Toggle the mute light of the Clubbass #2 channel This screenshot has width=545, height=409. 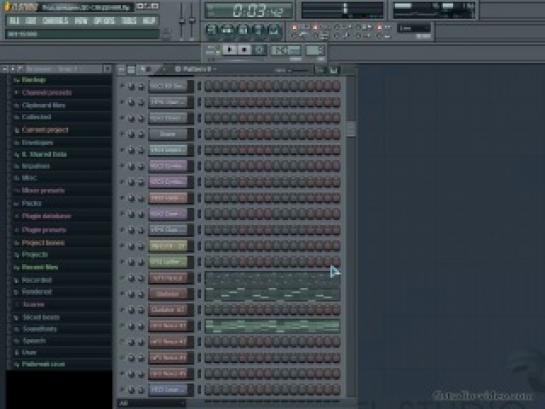pos(122,310)
